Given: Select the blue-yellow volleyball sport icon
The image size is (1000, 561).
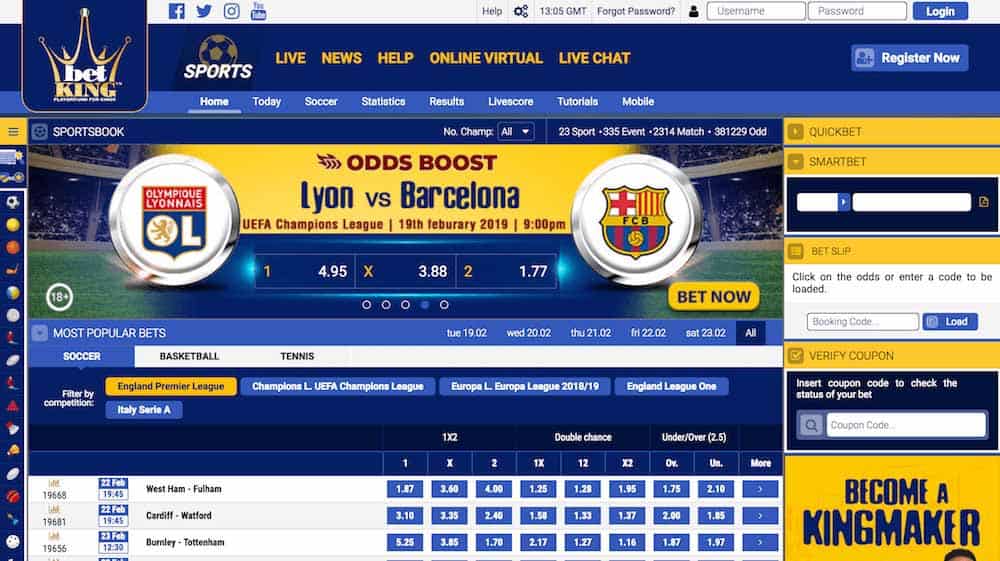Looking at the screenshot, I should 13,293.
